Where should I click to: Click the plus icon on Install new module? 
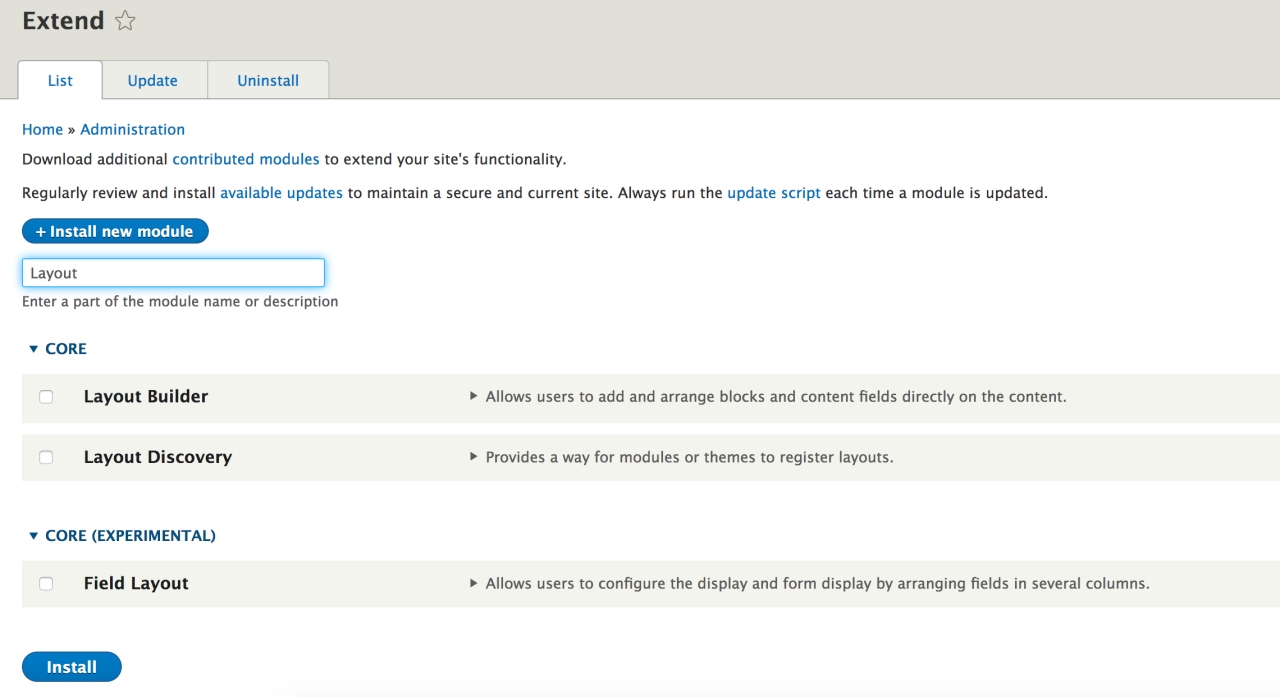[41, 231]
